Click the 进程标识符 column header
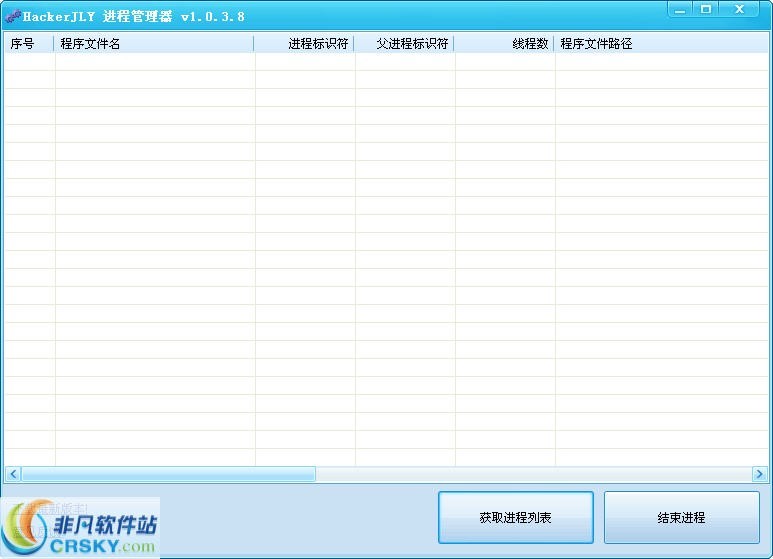This screenshot has height=559, width=773. point(304,43)
